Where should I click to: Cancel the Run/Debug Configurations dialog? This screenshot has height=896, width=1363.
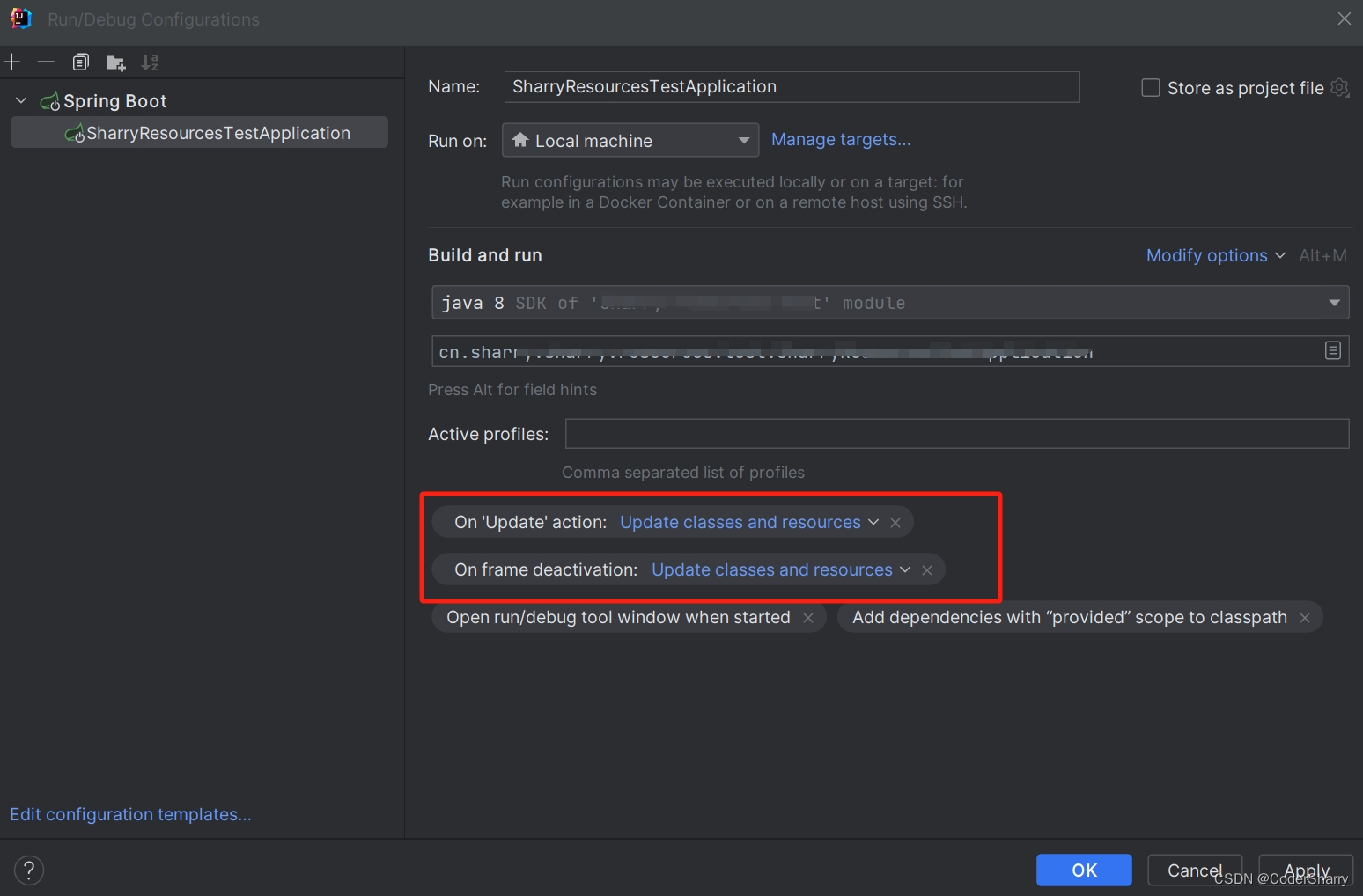pos(1195,870)
